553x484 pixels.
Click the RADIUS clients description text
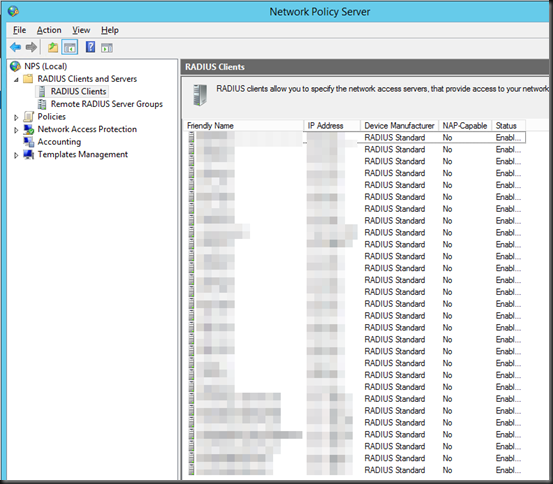(x=383, y=89)
